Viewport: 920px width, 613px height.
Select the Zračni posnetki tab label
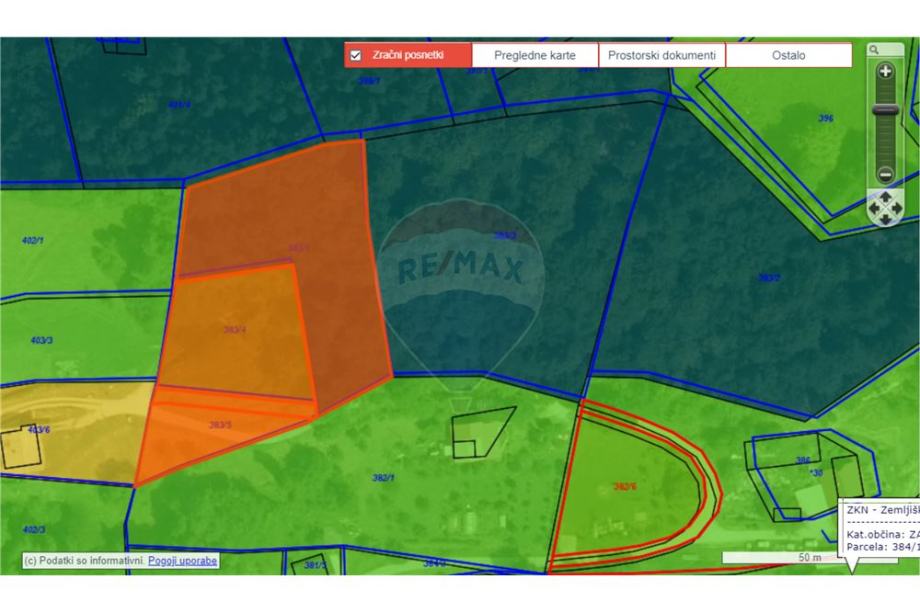tap(408, 55)
